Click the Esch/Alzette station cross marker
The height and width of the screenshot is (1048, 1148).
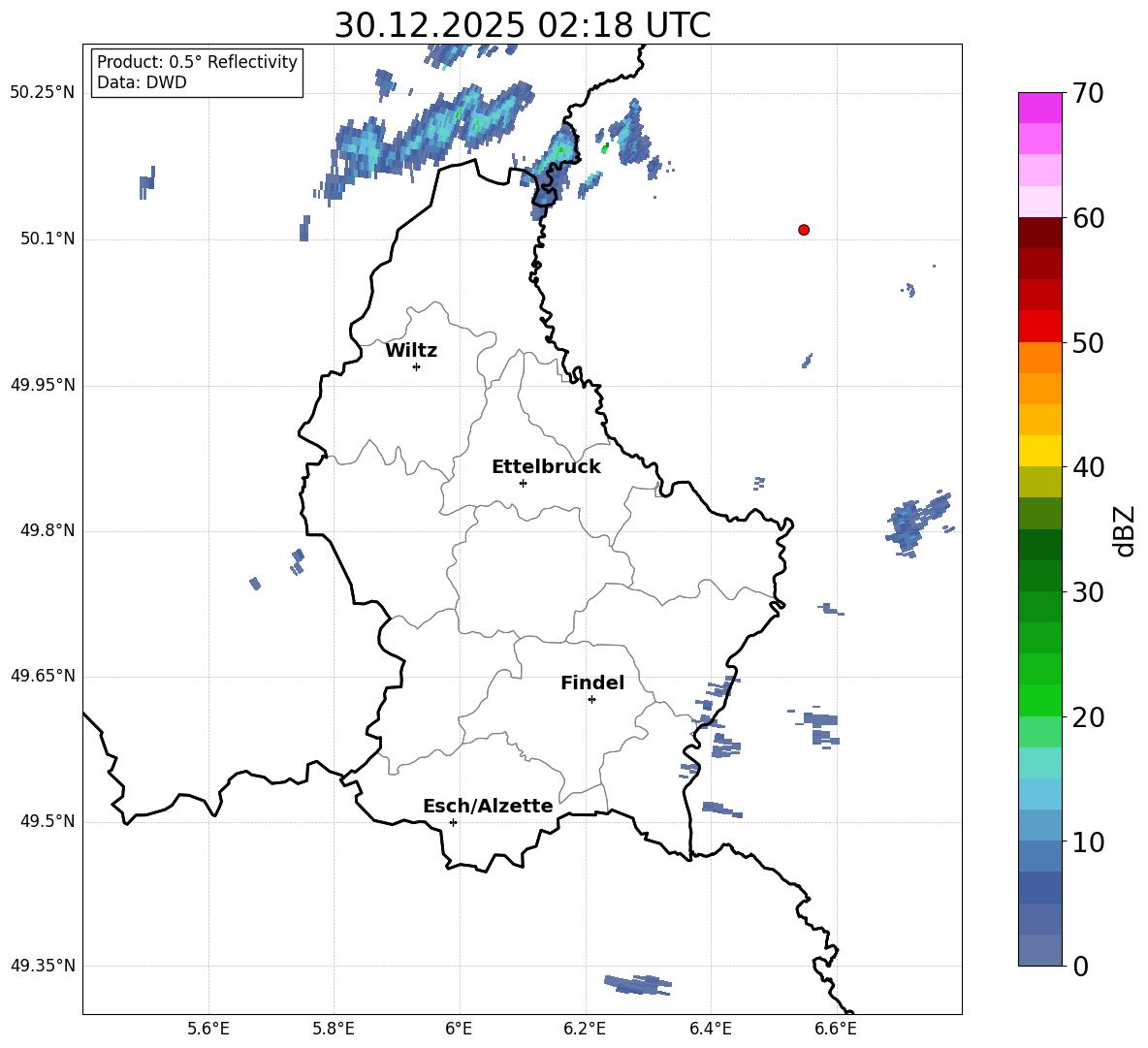coord(453,822)
